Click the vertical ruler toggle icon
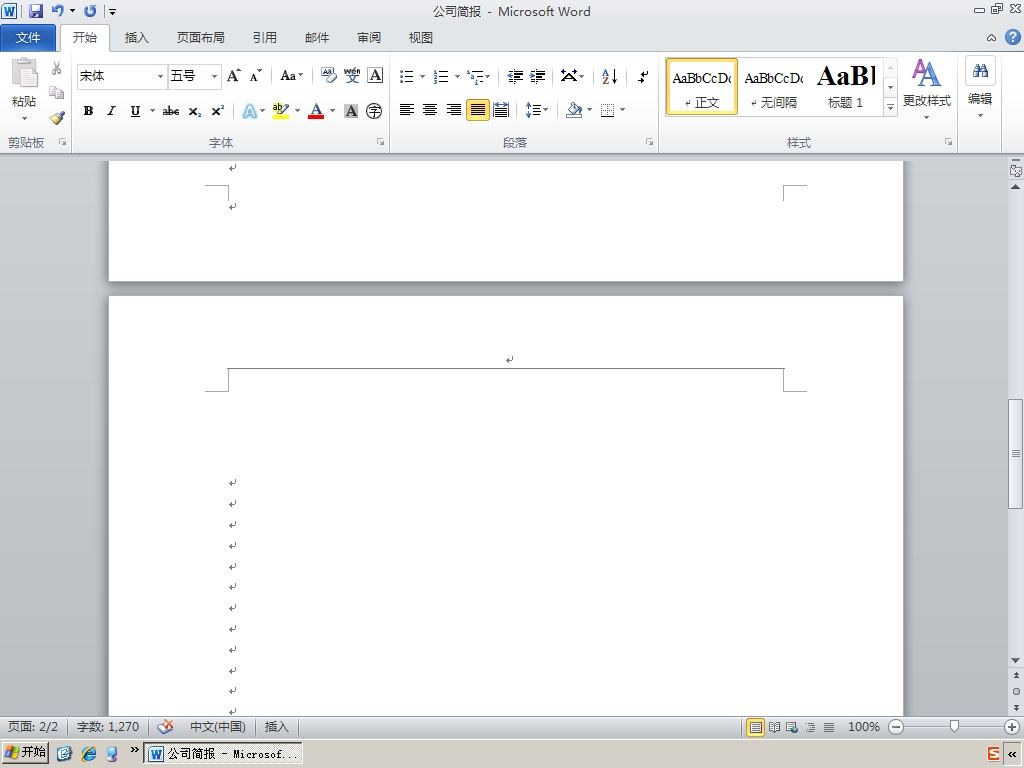Image resolution: width=1024 pixels, height=768 pixels. pyautogui.click(x=1016, y=170)
